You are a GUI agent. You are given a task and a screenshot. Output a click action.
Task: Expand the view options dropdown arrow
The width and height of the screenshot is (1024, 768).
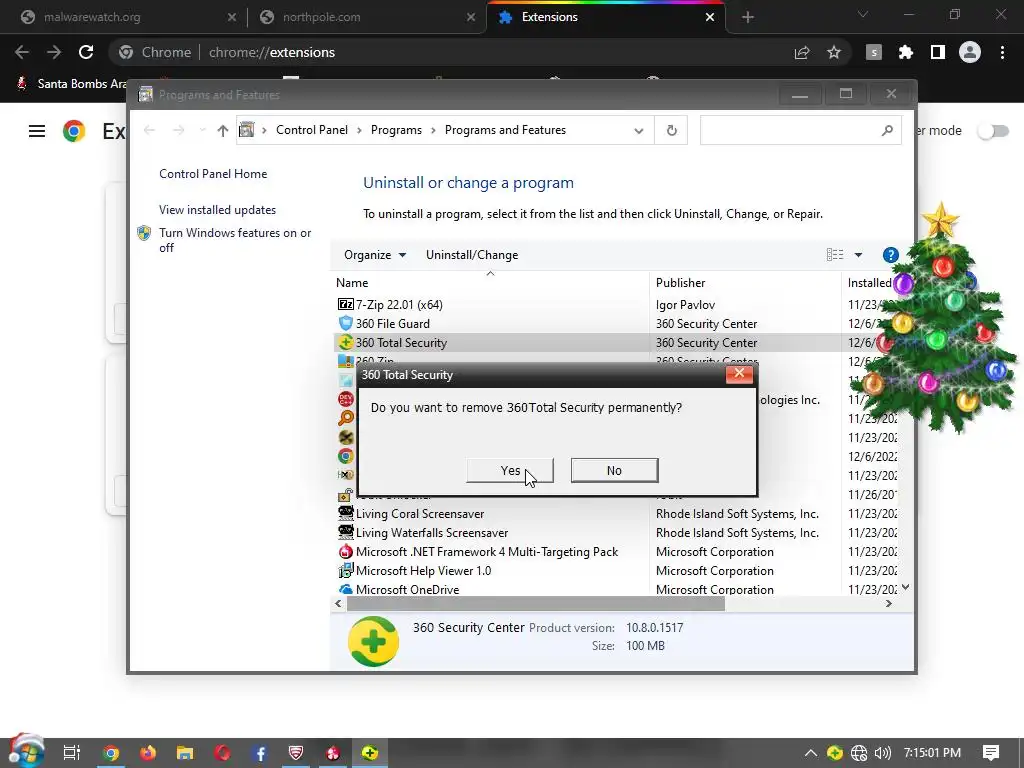858,255
